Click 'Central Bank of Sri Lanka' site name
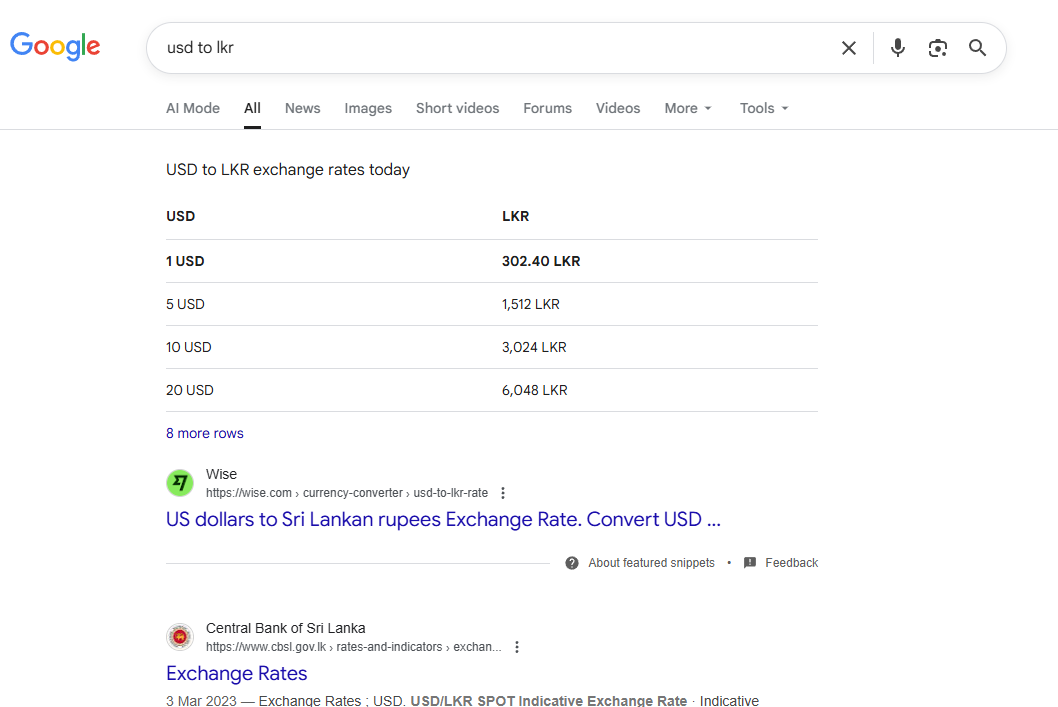Screen dimensions: 1058x707 click(x=285, y=628)
